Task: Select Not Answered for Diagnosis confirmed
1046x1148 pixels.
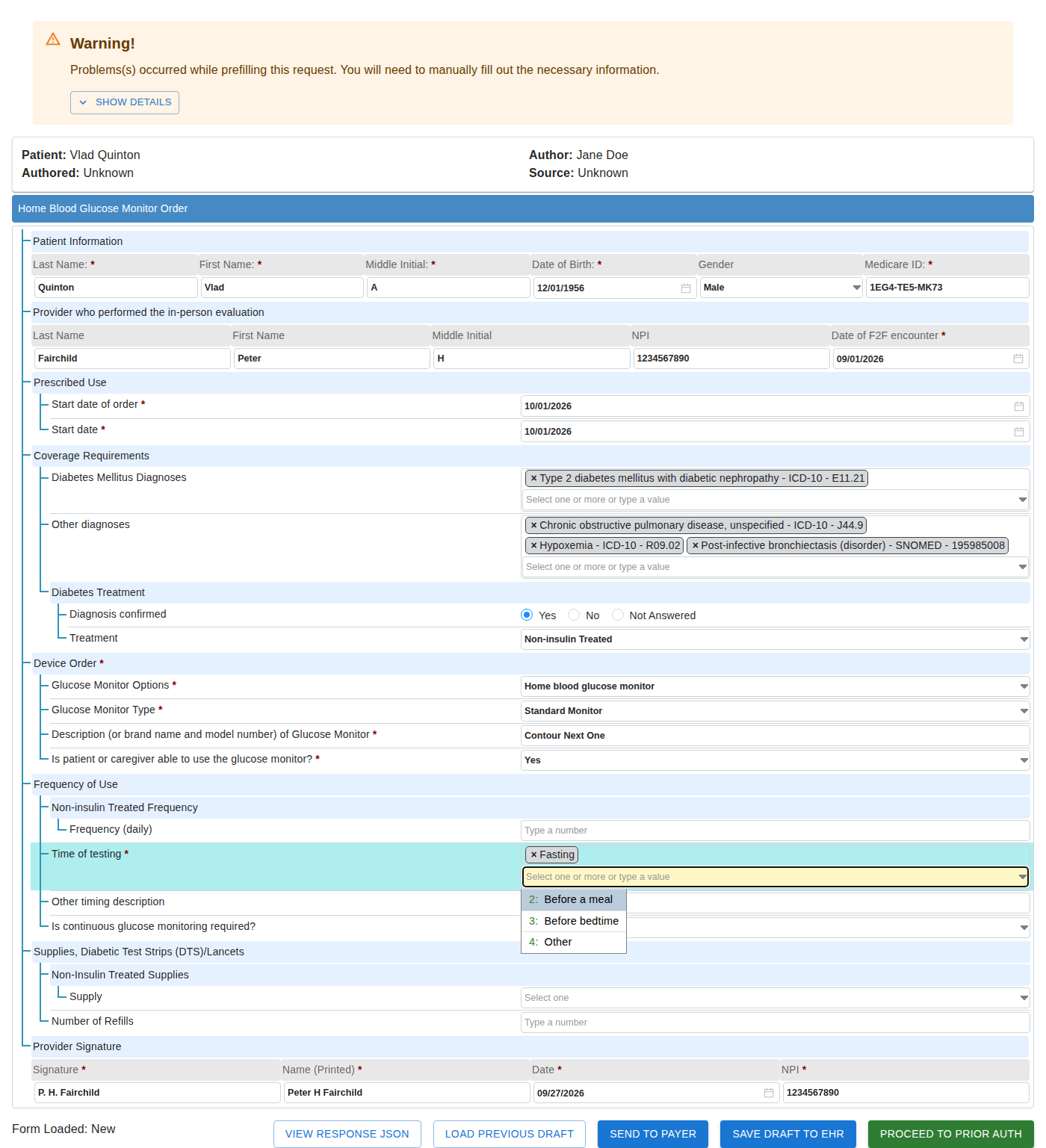Action: click(618, 615)
